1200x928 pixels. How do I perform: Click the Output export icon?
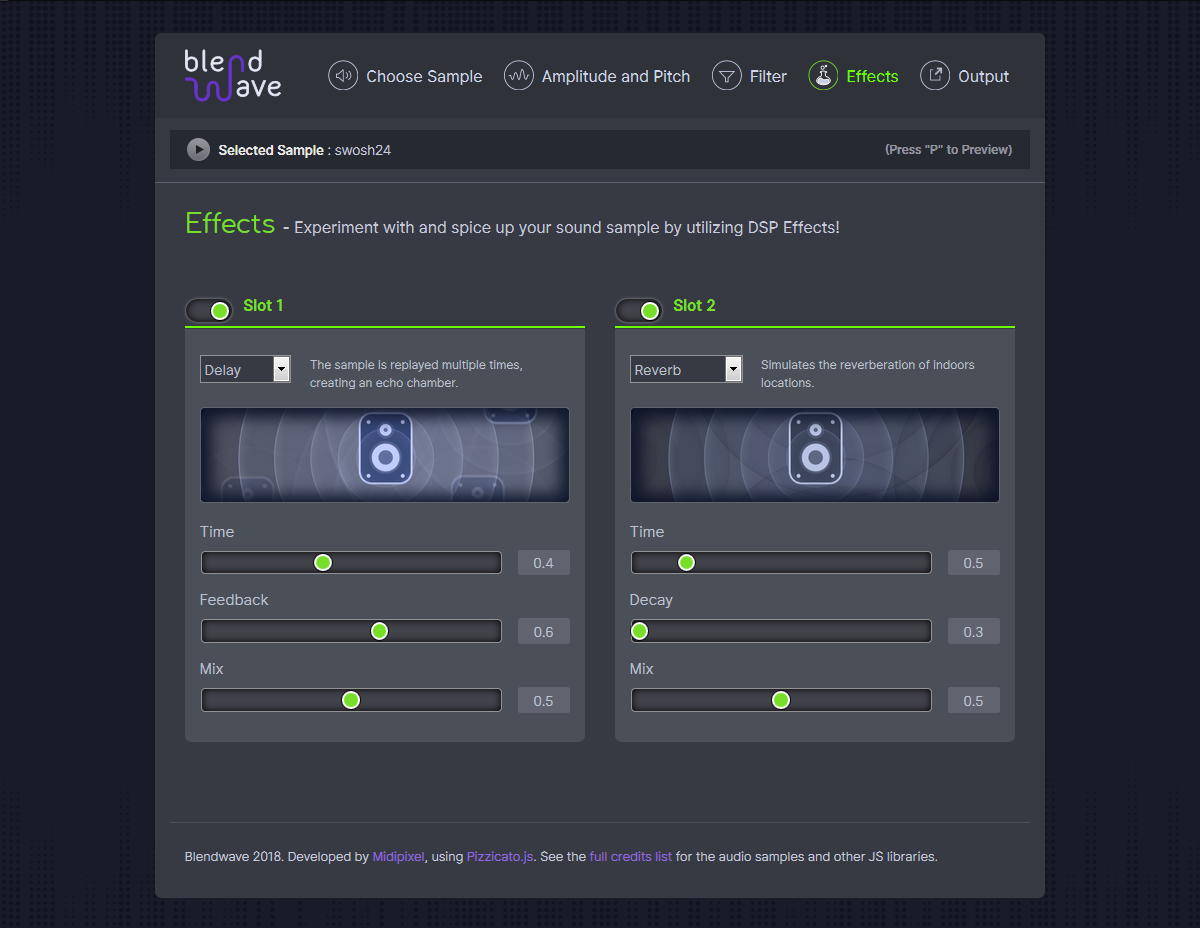click(935, 76)
